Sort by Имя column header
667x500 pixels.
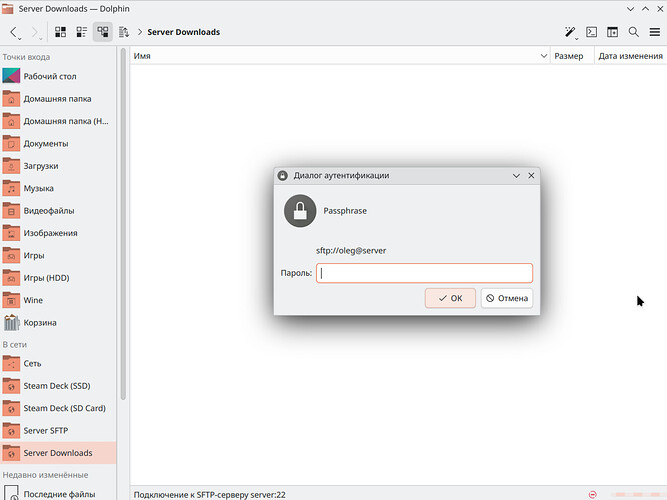click(x=340, y=56)
